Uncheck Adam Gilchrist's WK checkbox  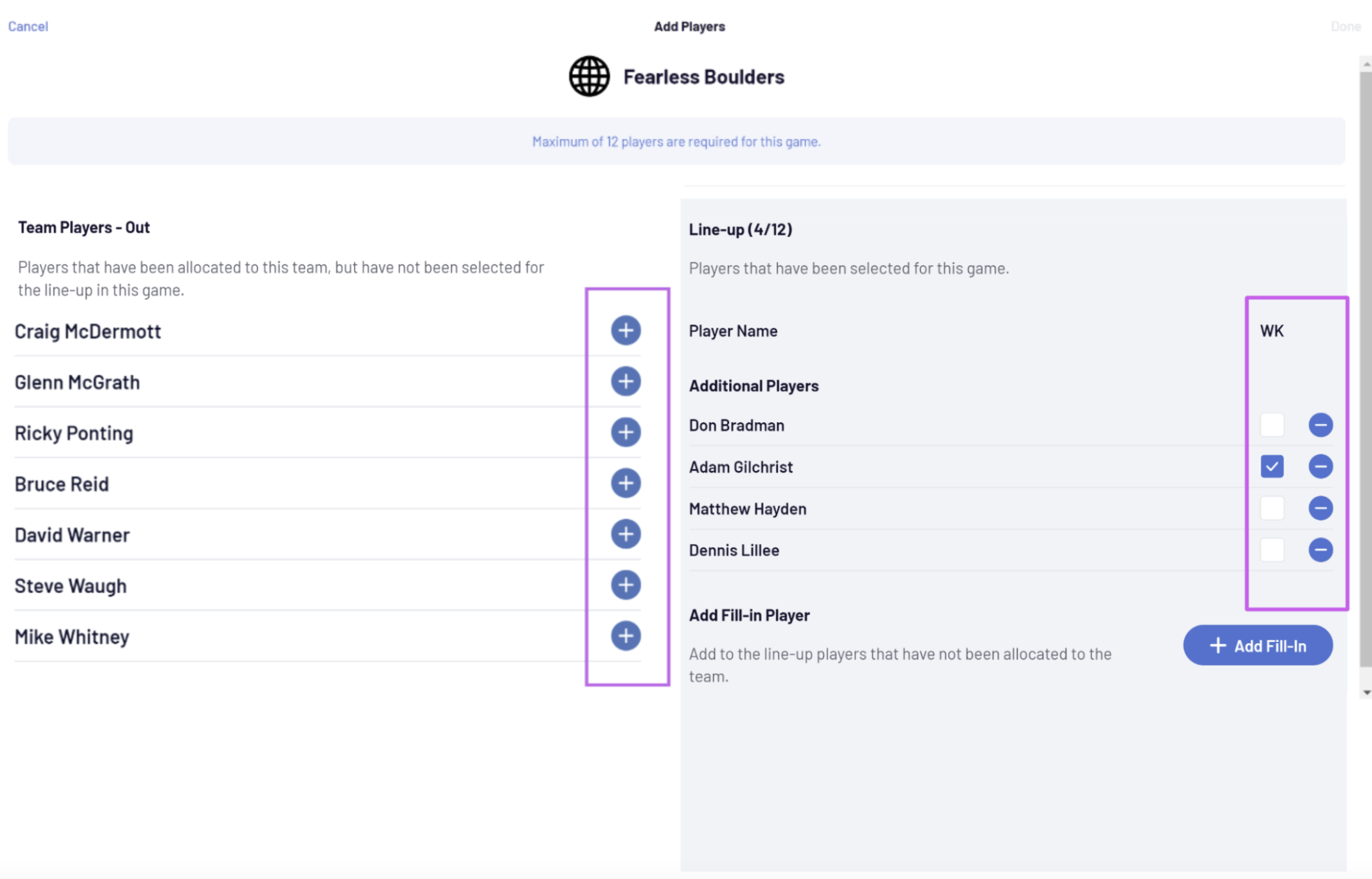coord(1272,466)
